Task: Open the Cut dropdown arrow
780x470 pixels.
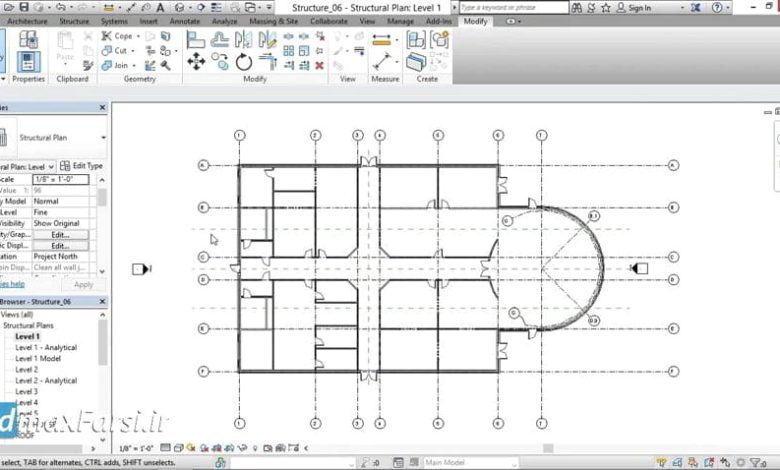Action: tap(133, 51)
